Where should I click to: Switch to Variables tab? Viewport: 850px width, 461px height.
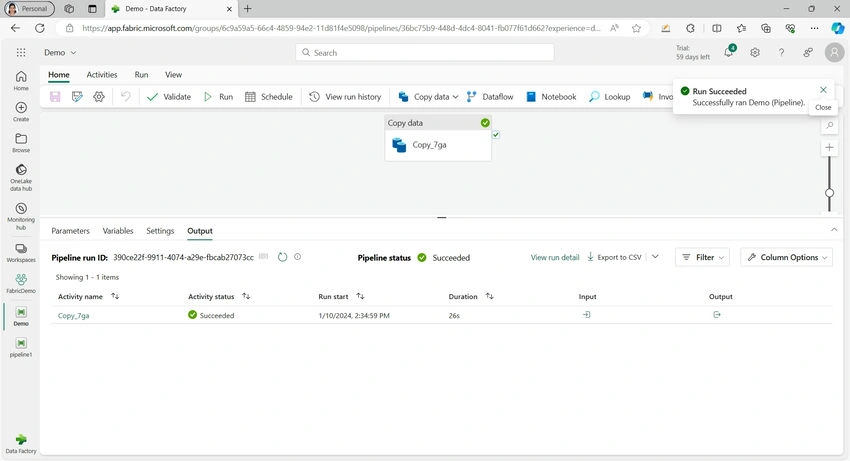[x=118, y=230]
